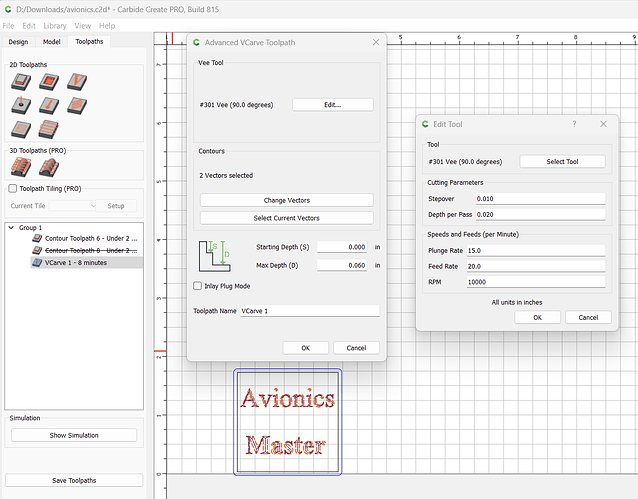Open the Library menu
Screen dimensions: 638x499
coord(55,26)
